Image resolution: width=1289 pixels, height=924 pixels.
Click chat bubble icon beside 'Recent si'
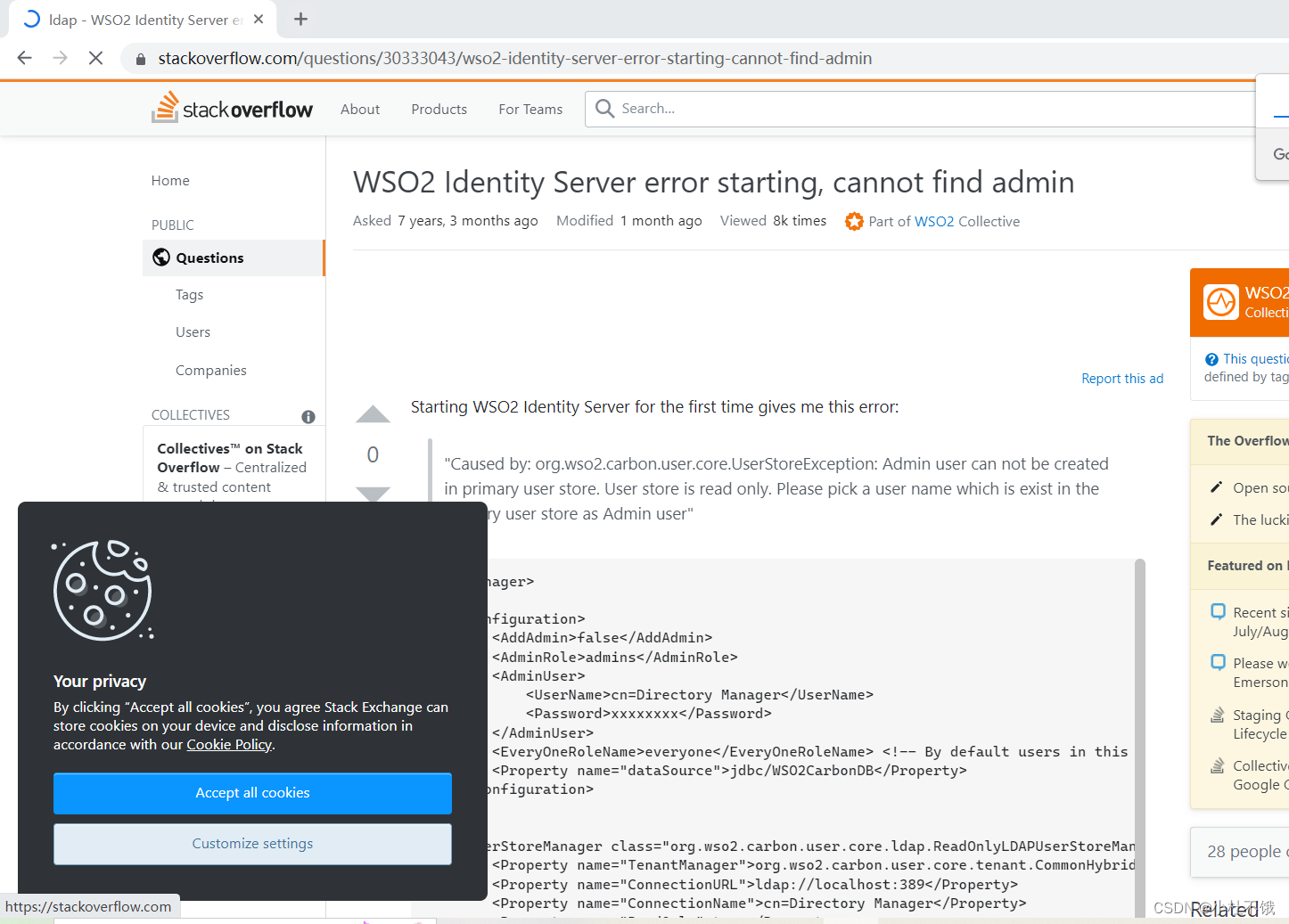(1218, 612)
